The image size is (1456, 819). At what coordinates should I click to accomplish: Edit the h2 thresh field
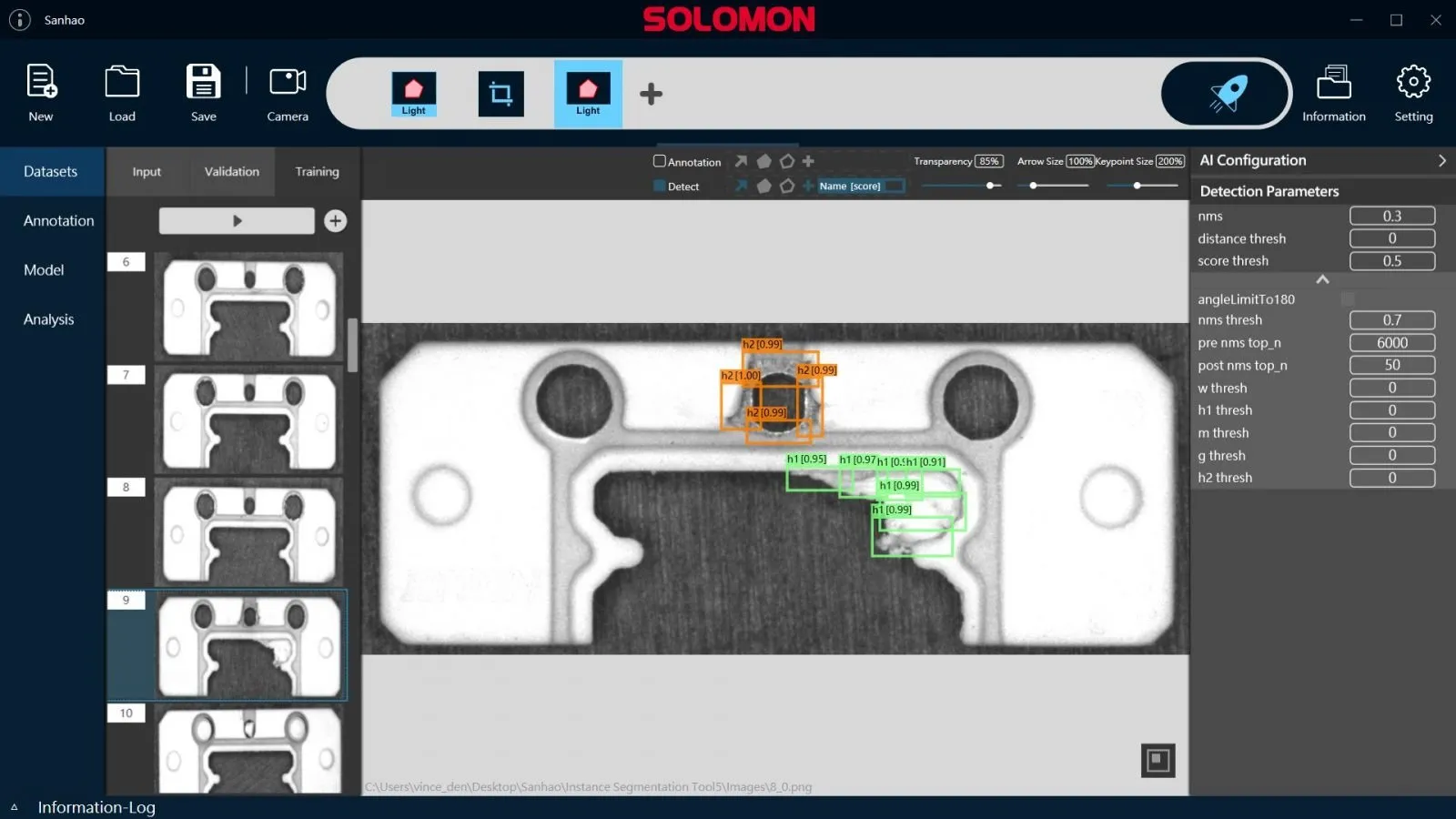point(1392,478)
